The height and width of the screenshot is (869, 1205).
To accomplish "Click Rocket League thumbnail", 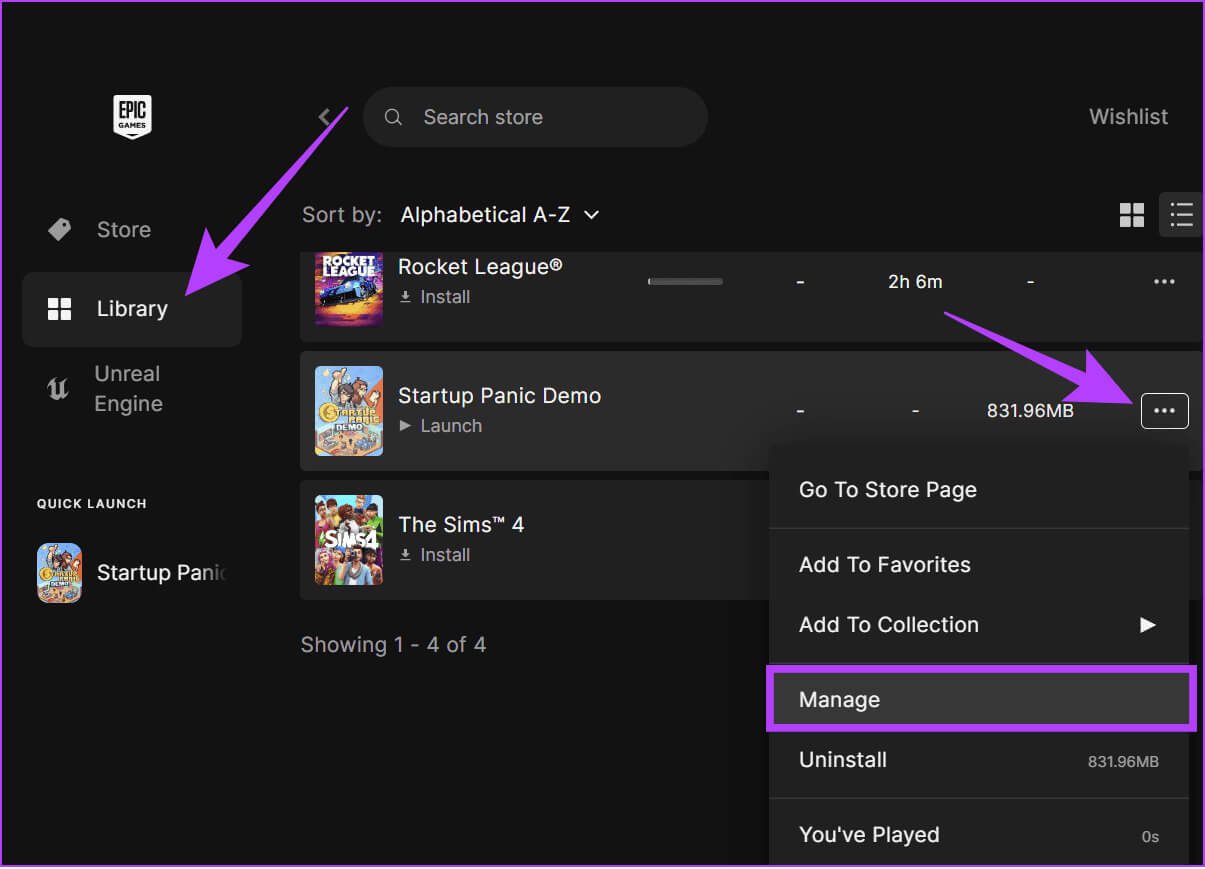I will (x=349, y=288).
